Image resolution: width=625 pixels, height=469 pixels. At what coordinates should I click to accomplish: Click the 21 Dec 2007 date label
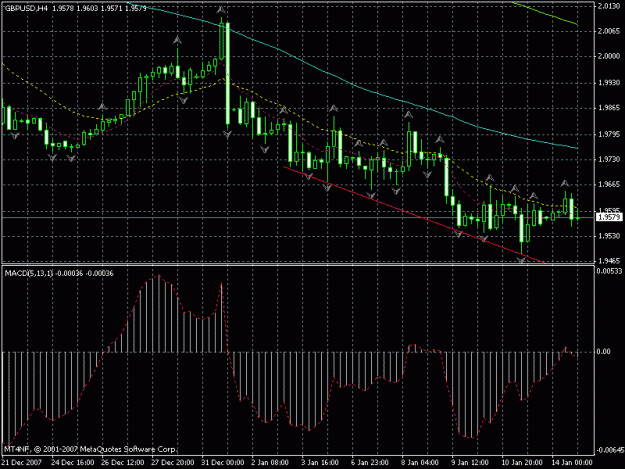click(22, 463)
